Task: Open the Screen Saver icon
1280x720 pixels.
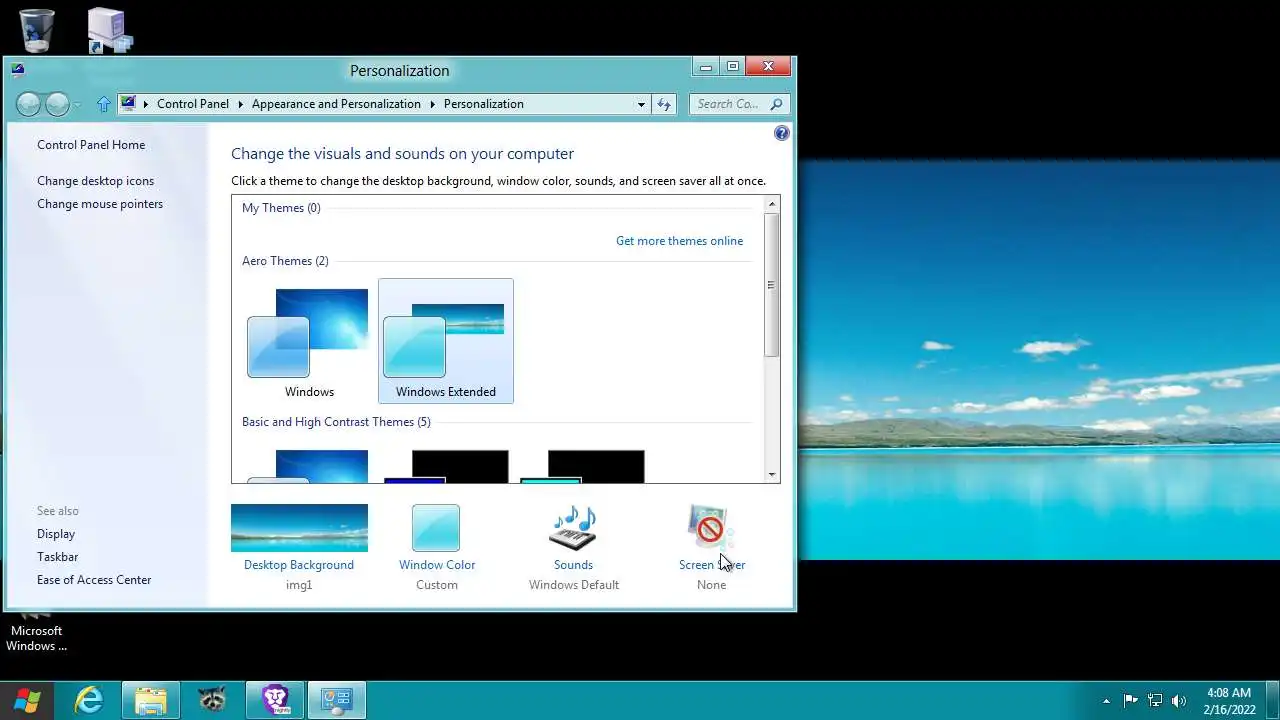Action: pos(711,527)
